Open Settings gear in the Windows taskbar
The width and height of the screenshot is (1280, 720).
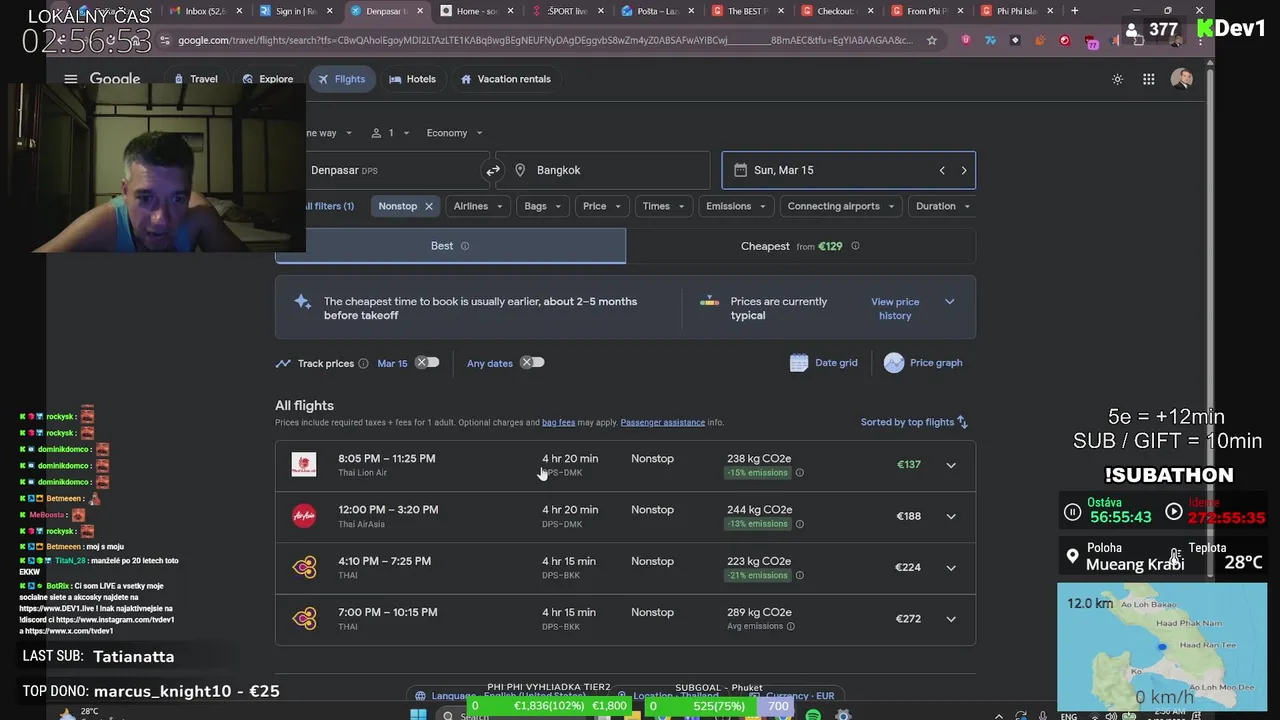(x=843, y=714)
